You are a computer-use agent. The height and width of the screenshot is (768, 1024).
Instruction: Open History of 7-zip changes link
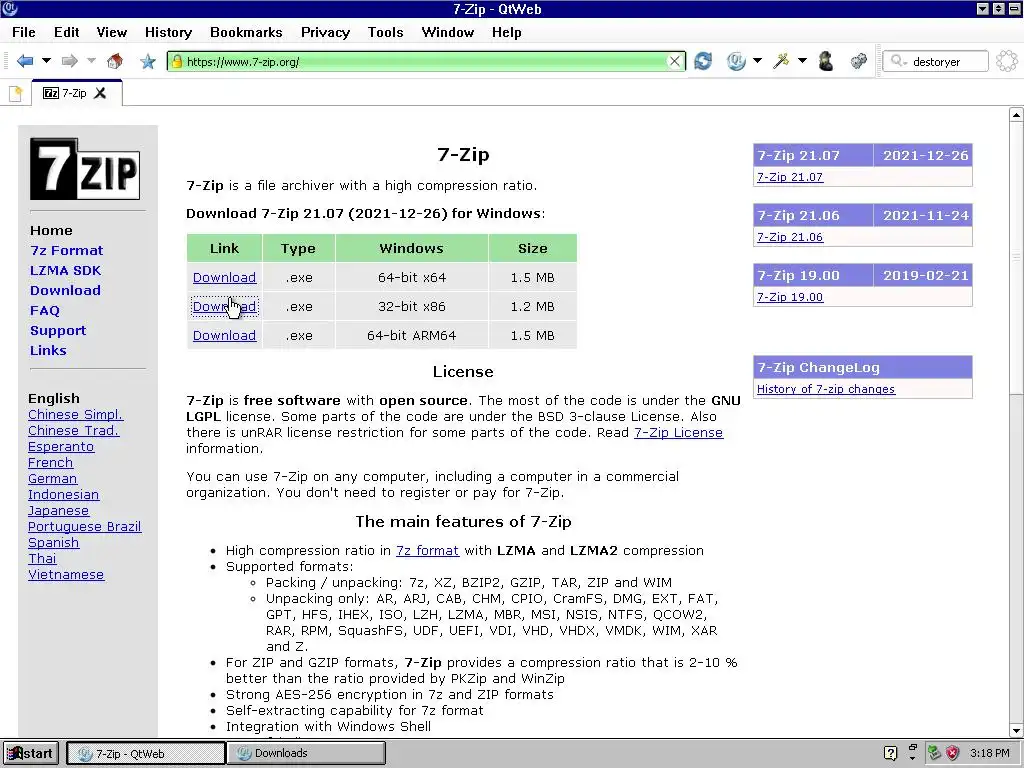pyautogui.click(x=825, y=389)
